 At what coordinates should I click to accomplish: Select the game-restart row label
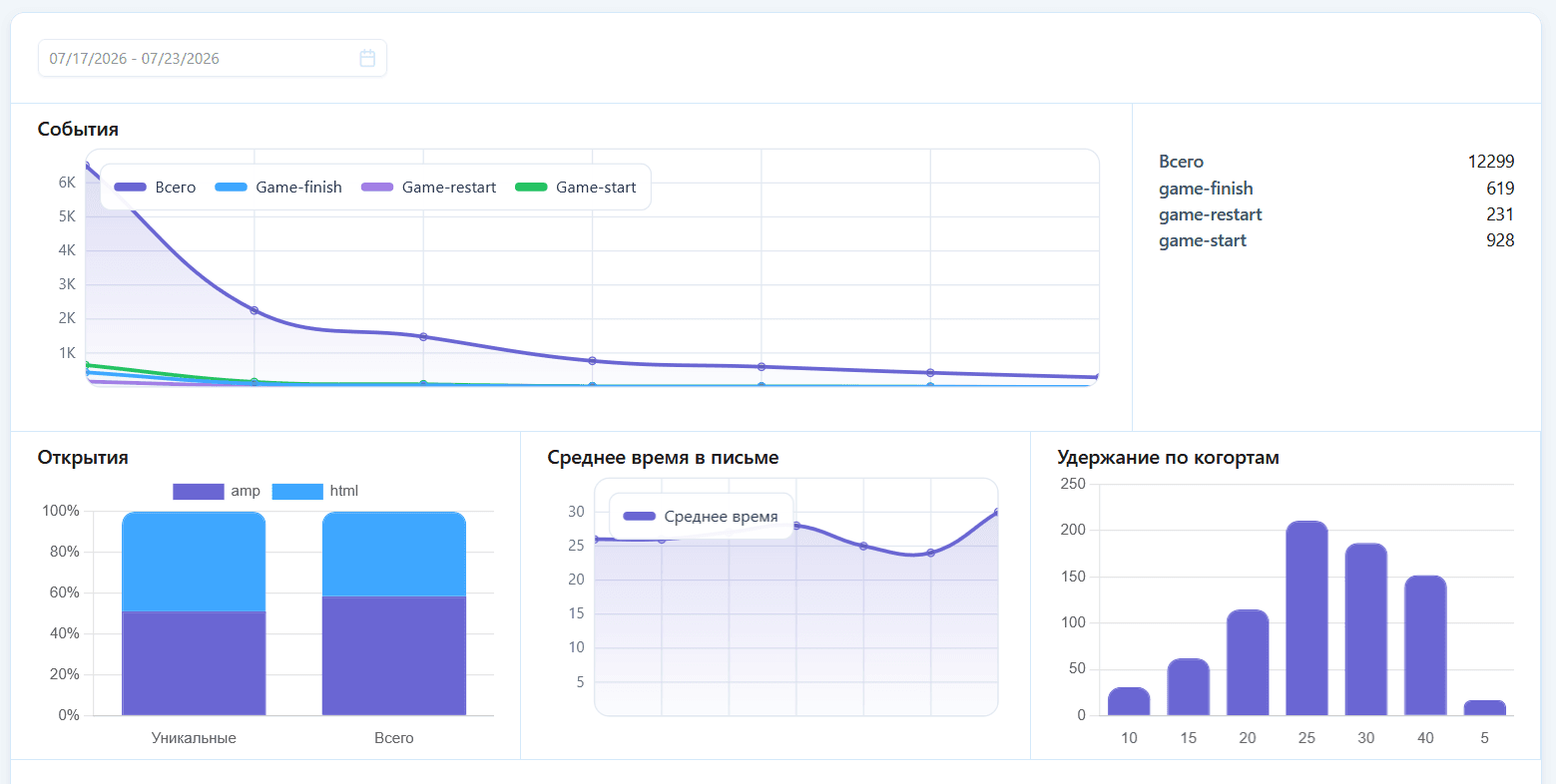coord(1211,214)
